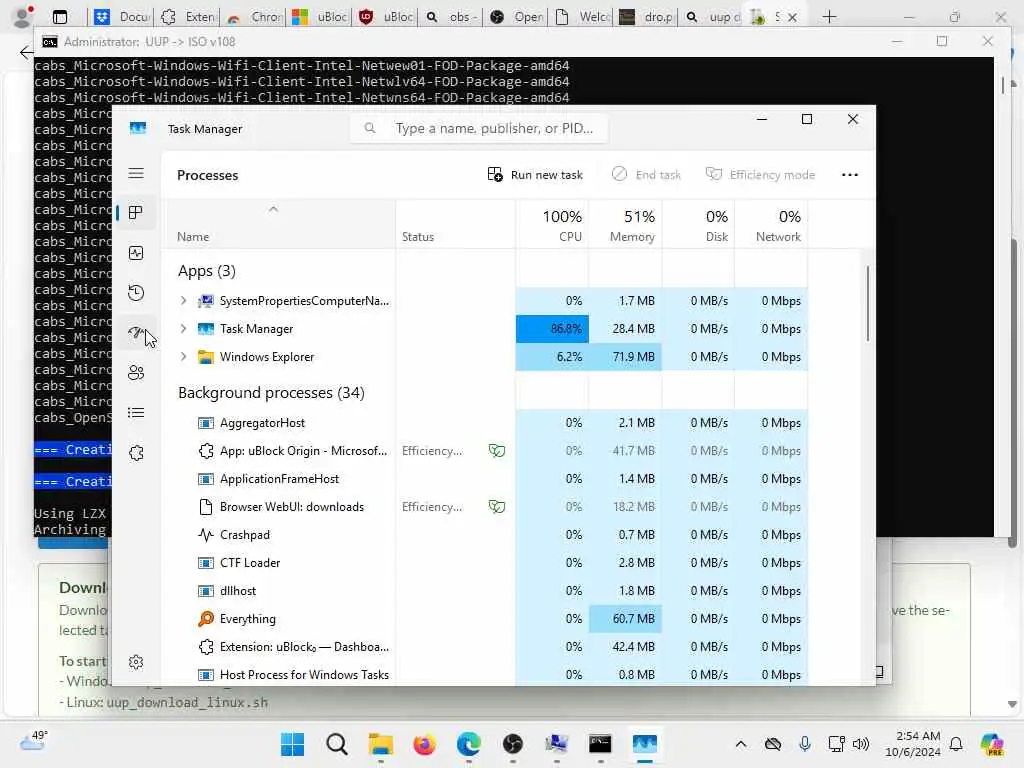Switch to the Chrome Web Store browser tab
Viewport: 1024px width, 768px height.
(x=253, y=17)
